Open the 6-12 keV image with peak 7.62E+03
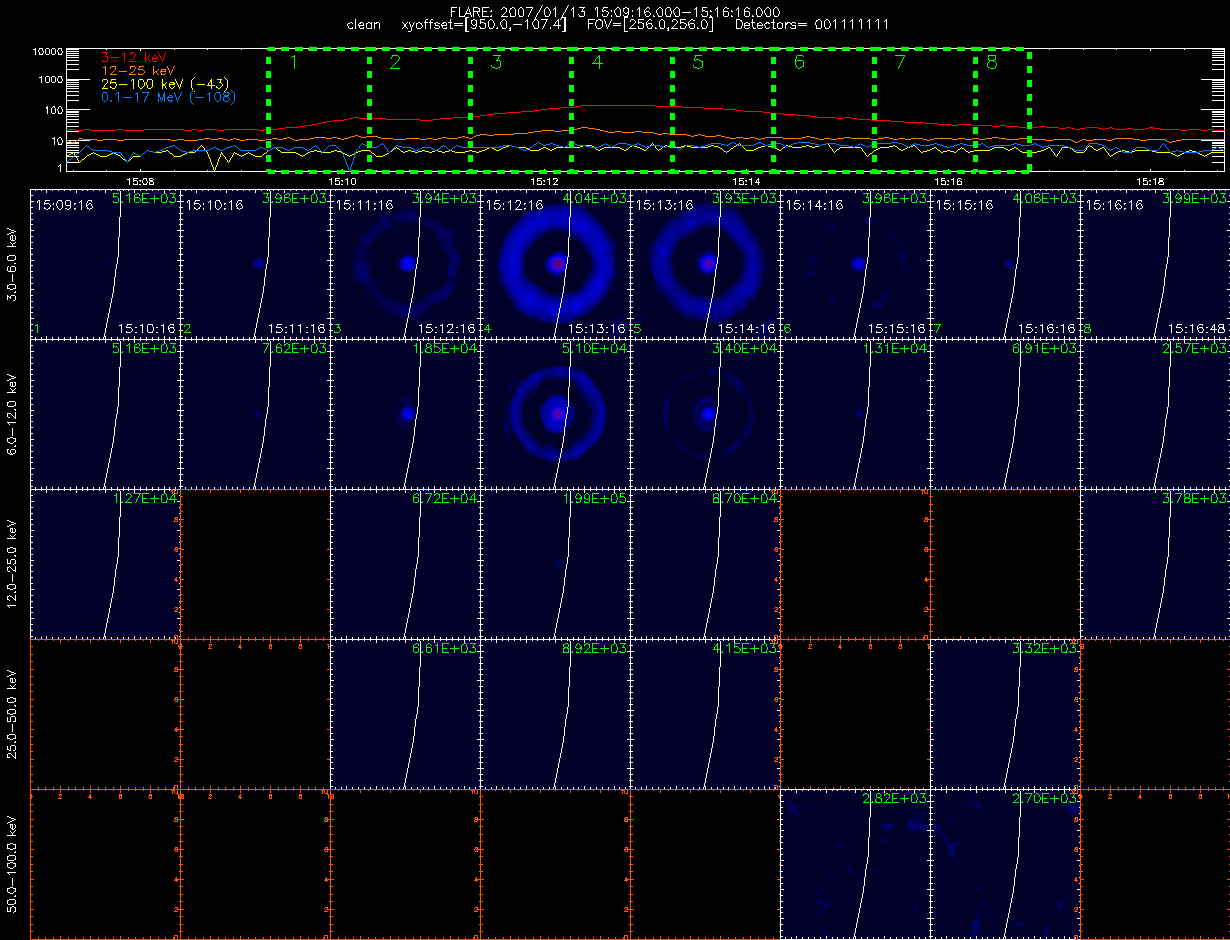The width and height of the screenshot is (1230, 940). point(256,413)
